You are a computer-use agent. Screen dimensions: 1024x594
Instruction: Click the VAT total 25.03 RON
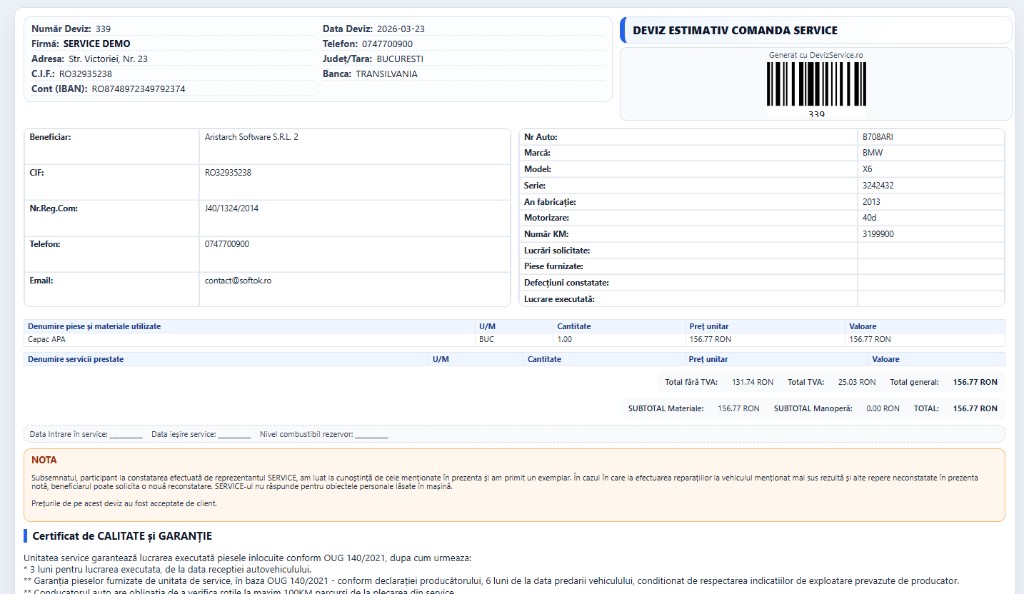[857, 382]
